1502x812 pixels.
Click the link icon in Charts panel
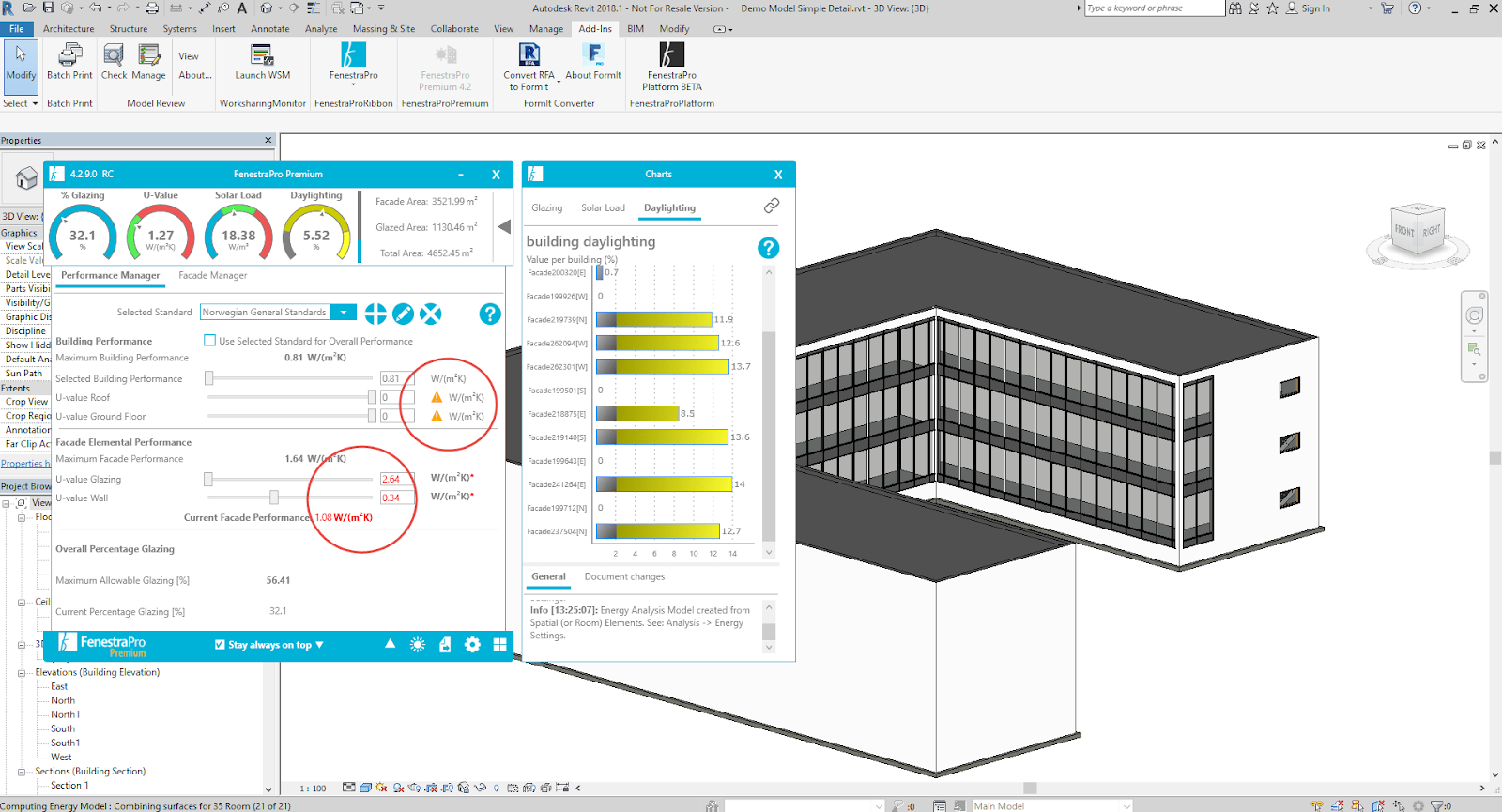(772, 206)
